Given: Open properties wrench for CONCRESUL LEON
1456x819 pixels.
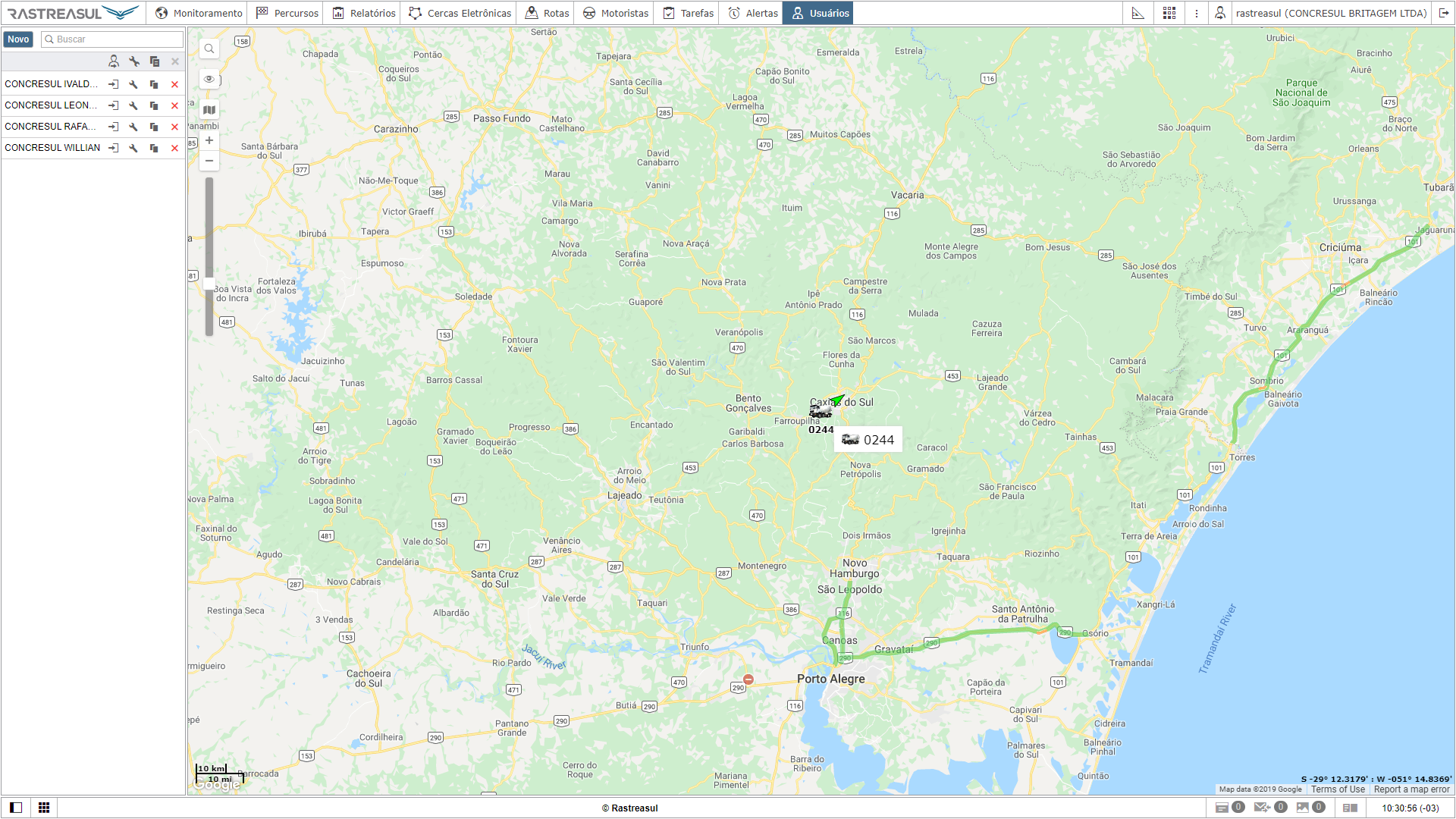Looking at the screenshot, I should click(x=133, y=105).
